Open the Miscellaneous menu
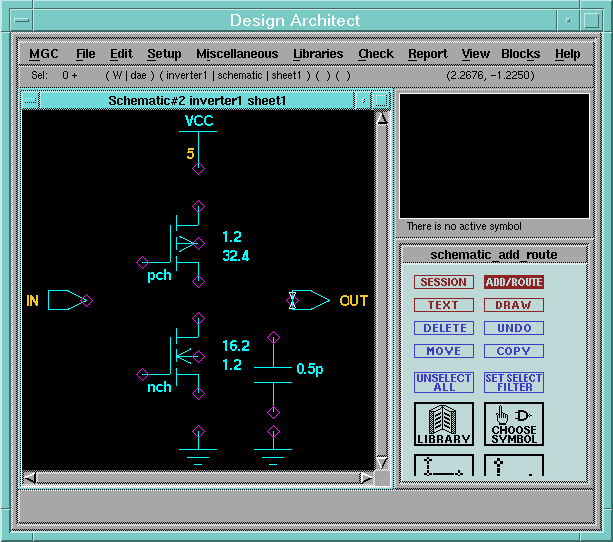 237,54
